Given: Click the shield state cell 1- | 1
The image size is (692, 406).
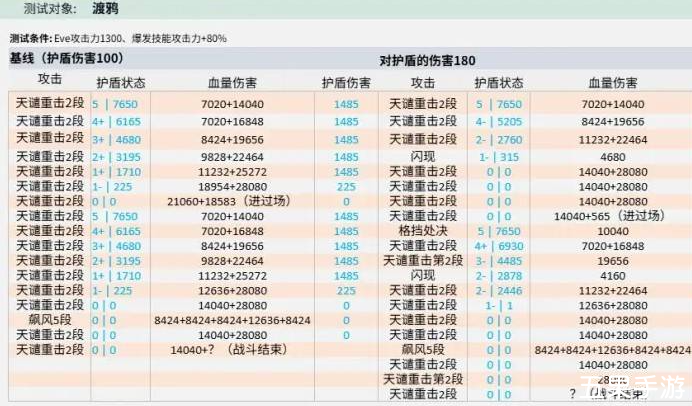Looking at the screenshot, I should tap(499, 306).
